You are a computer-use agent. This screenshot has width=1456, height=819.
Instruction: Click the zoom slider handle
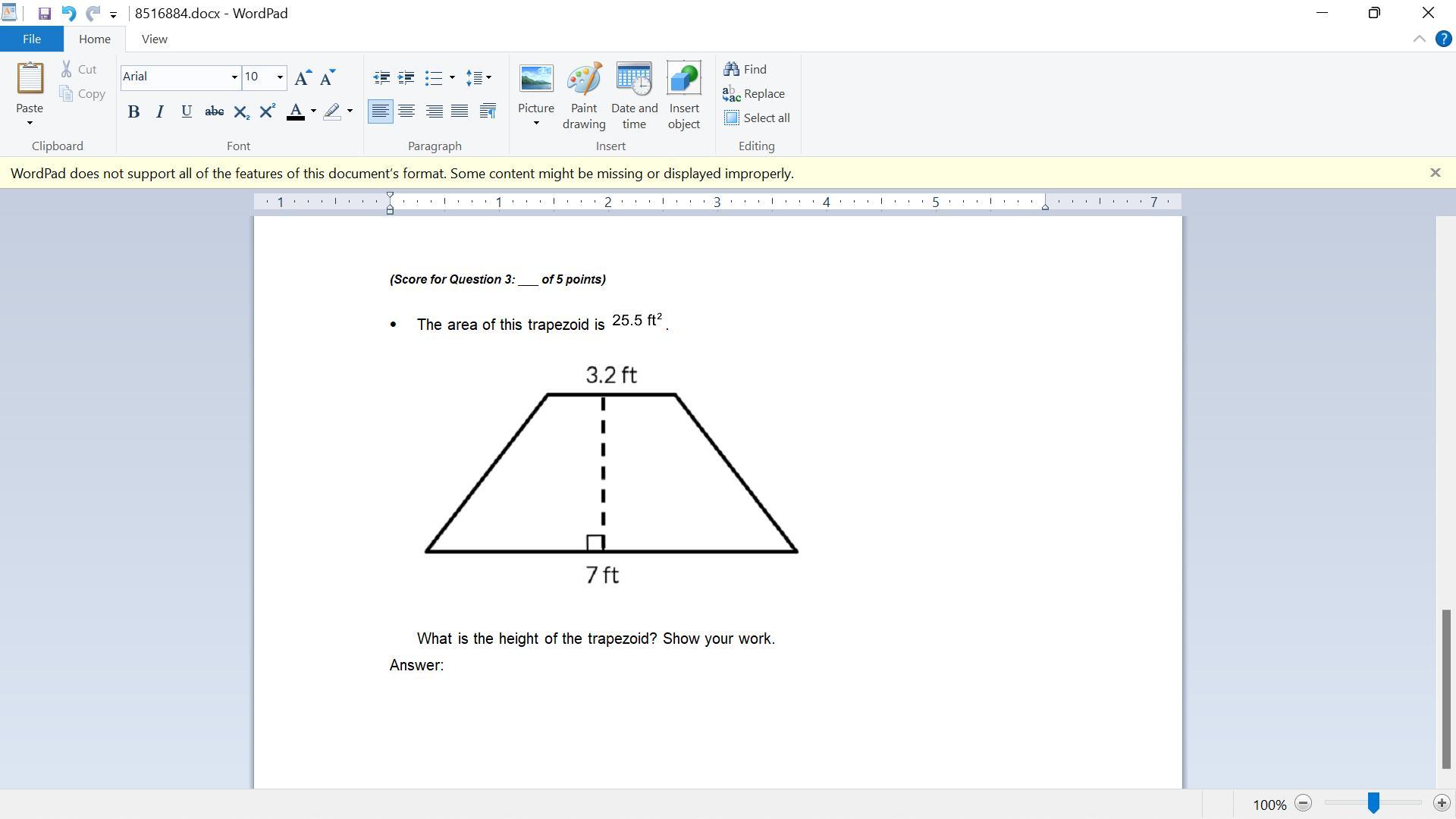(x=1373, y=803)
